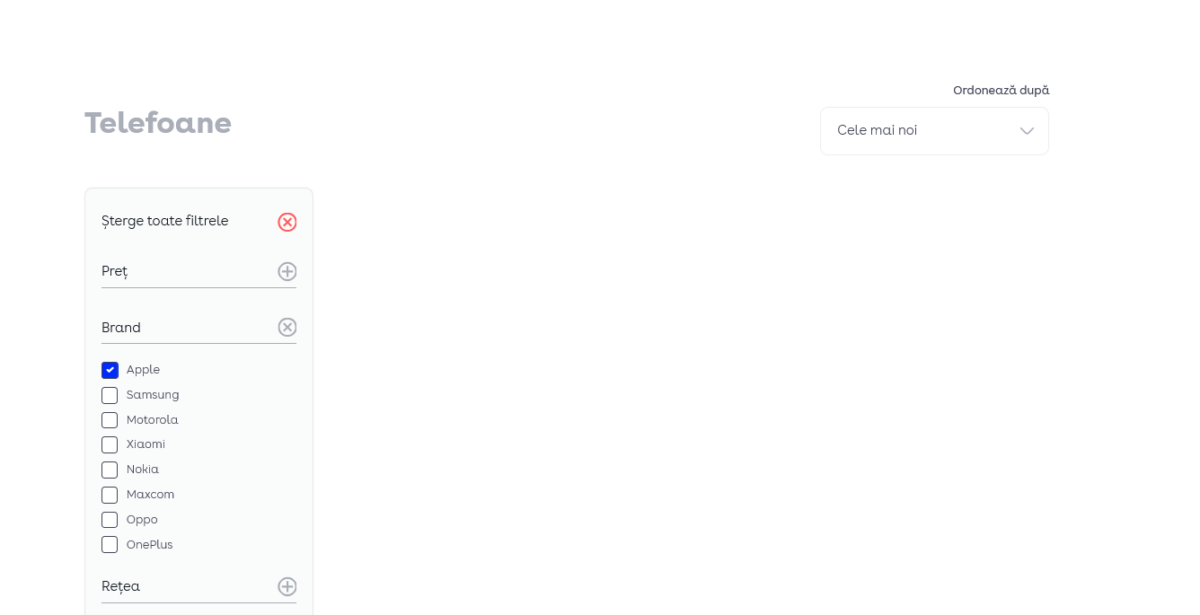Expand the Preț filter plus icon
Image resolution: width=1200 pixels, height=615 pixels.
click(x=287, y=272)
